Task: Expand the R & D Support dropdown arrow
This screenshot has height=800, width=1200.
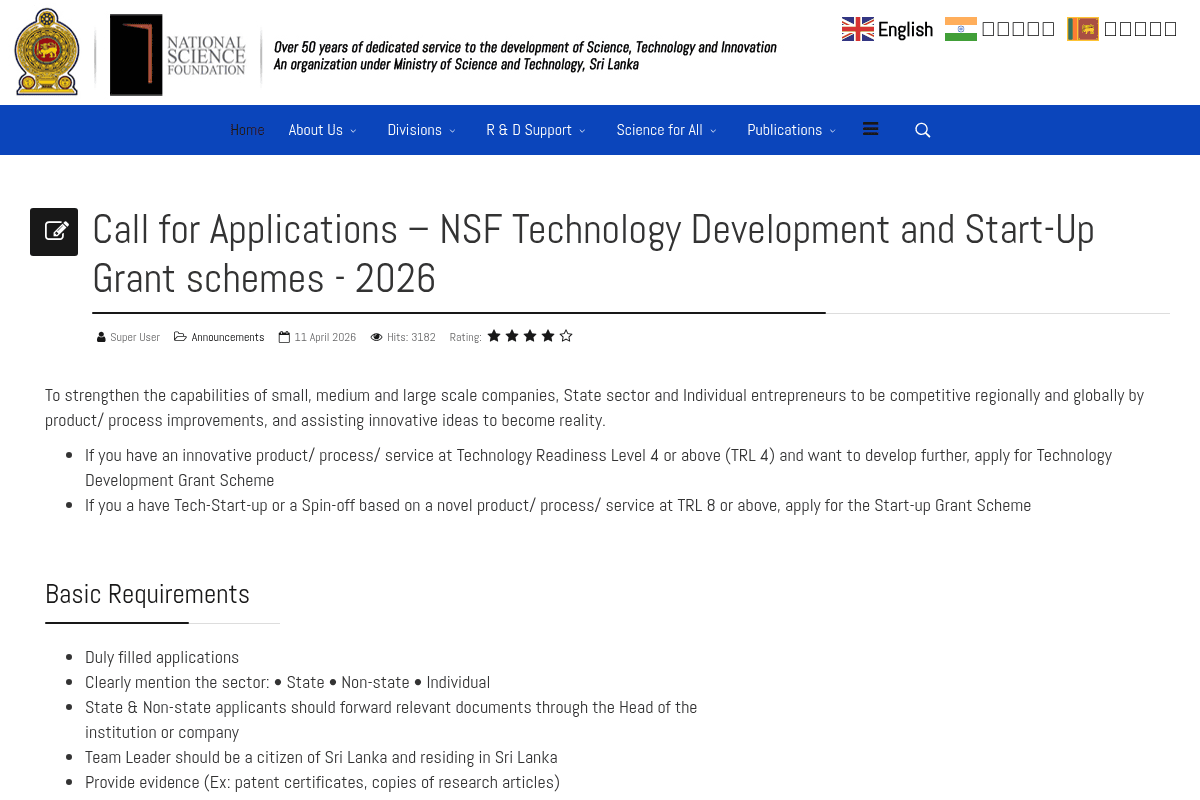Action: (x=582, y=131)
